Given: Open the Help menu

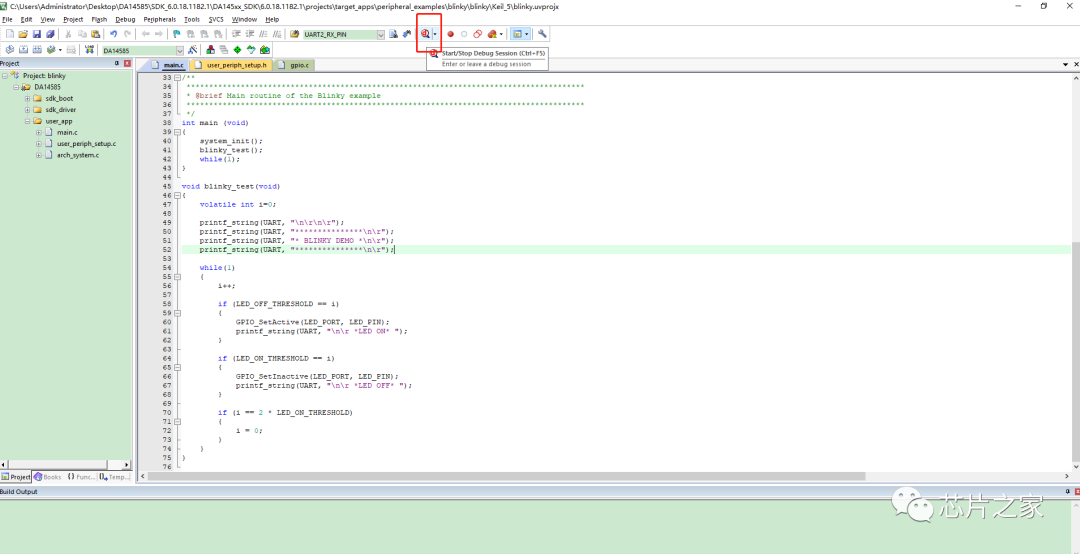Looking at the screenshot, I should pos(272,19).
